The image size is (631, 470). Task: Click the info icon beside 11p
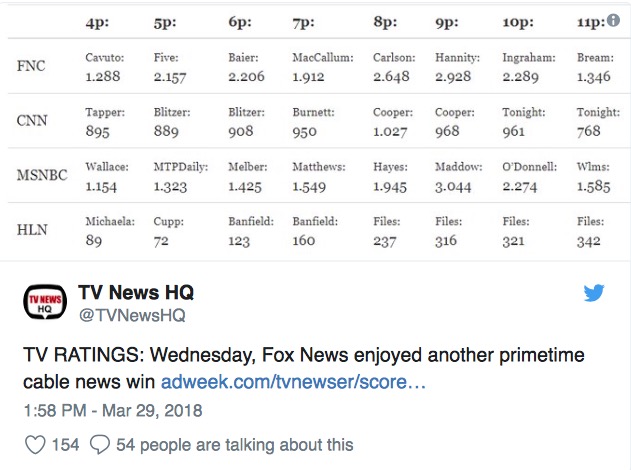click(x=613, y=20)
